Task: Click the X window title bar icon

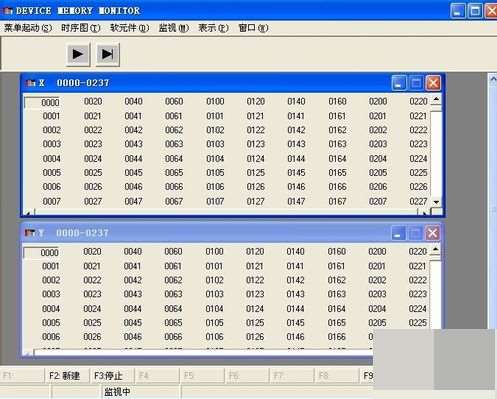Action: pos(31,83)
